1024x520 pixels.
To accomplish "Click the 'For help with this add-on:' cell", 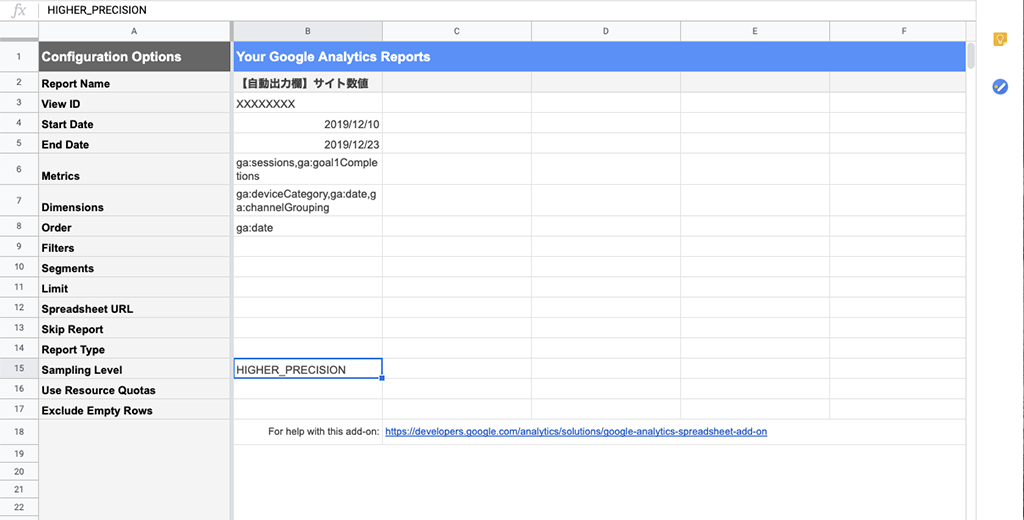I will point(308,432).
